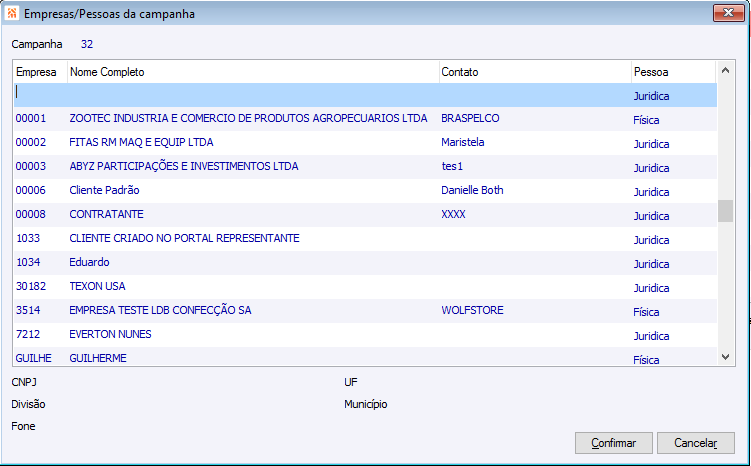Click the Confirmar button
The height and width of the screenshot is (466, 751).
coord(614,443)
